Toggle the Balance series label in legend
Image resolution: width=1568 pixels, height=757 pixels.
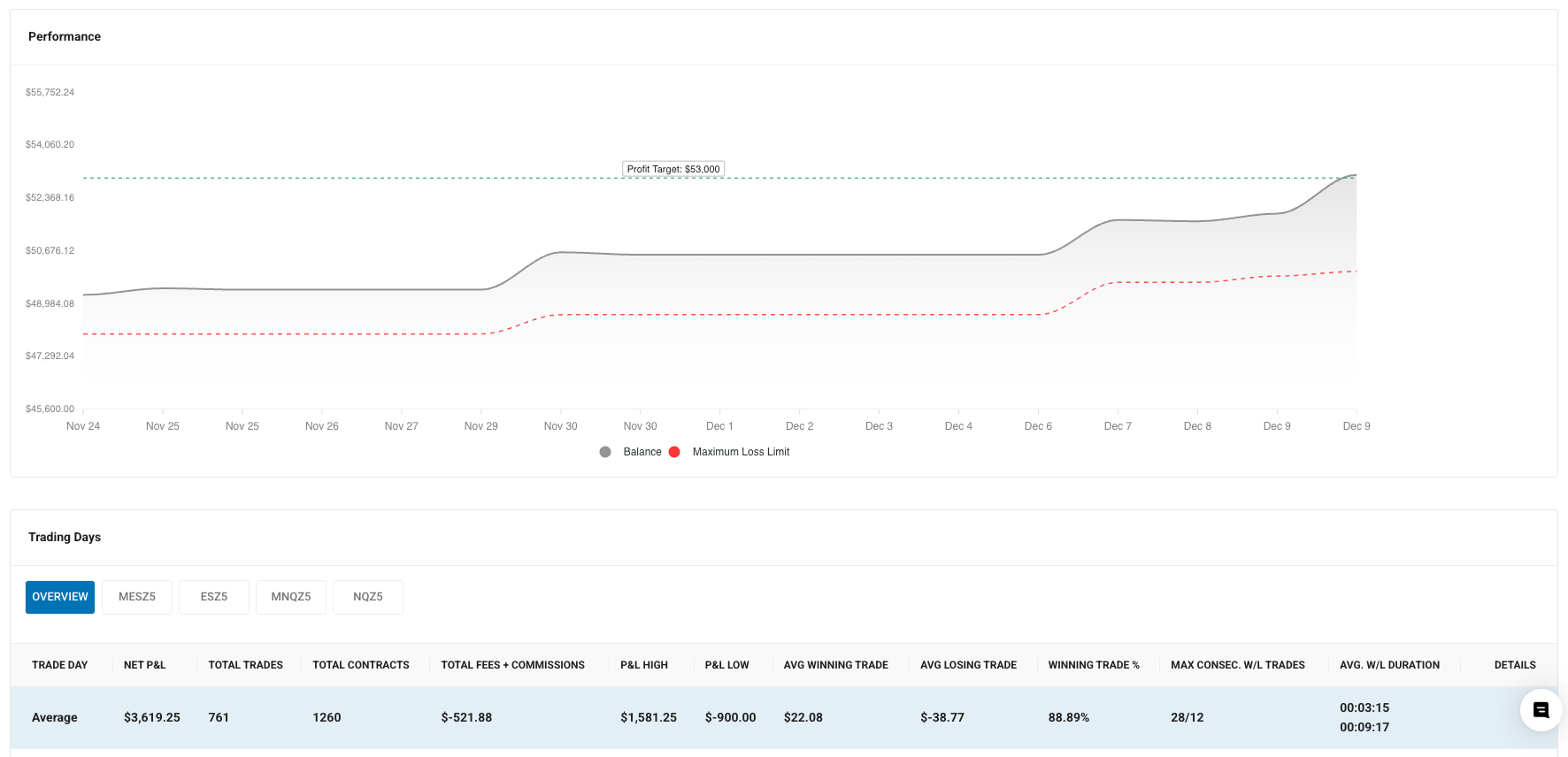click(642, 452)
